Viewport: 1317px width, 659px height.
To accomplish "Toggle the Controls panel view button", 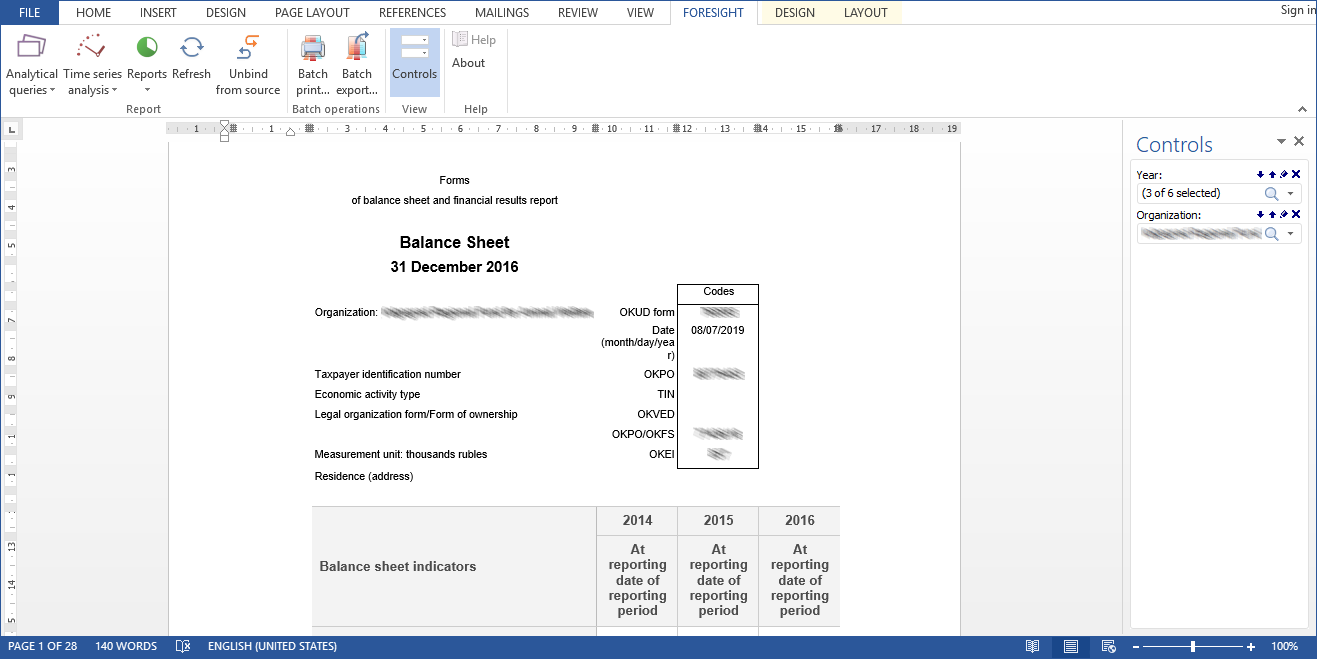I will coord(414,60).
